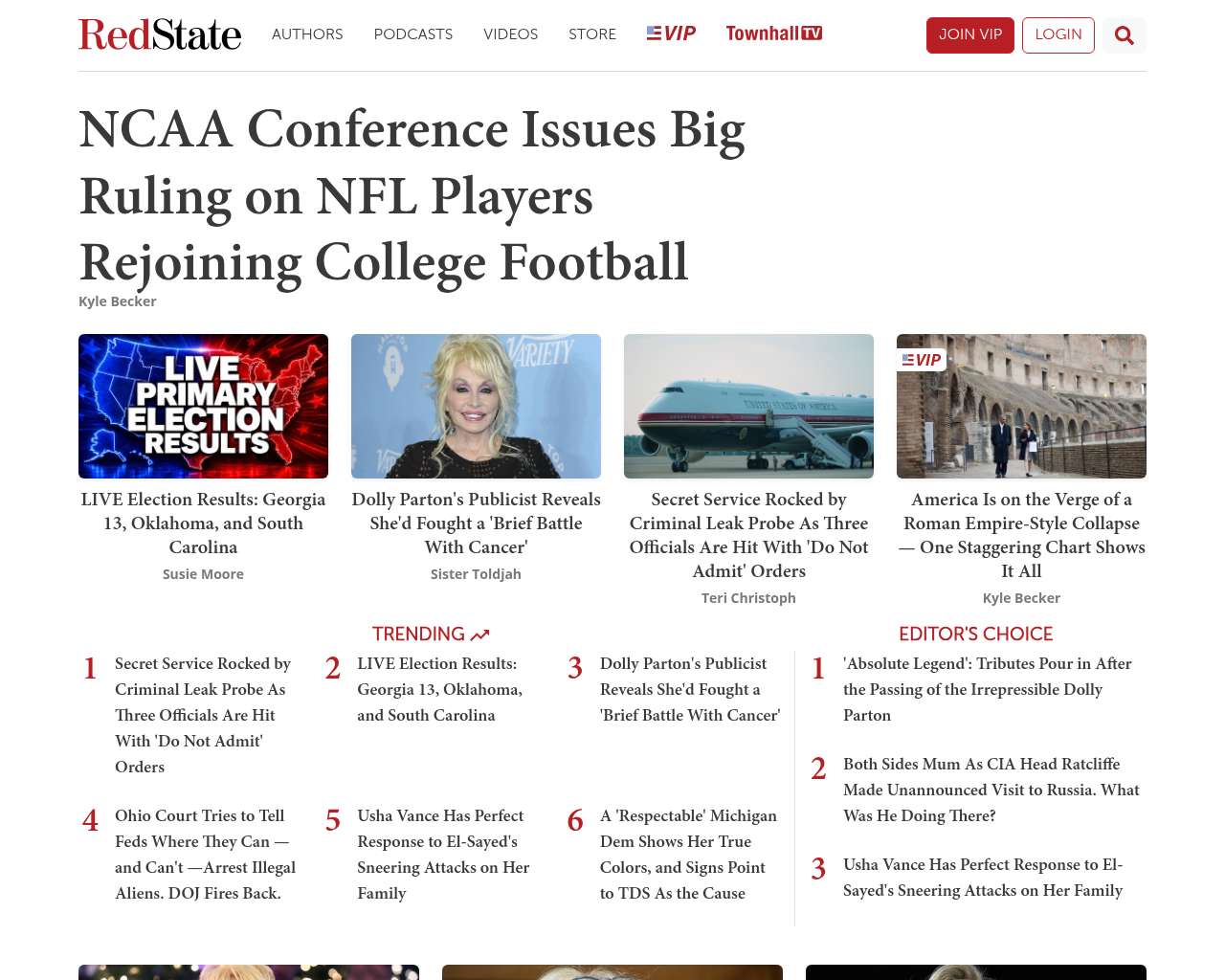This screenshot has height=980, width=1225.
Task: Click the EDITOR'S CHOICE heading
Action: point(975,635)
